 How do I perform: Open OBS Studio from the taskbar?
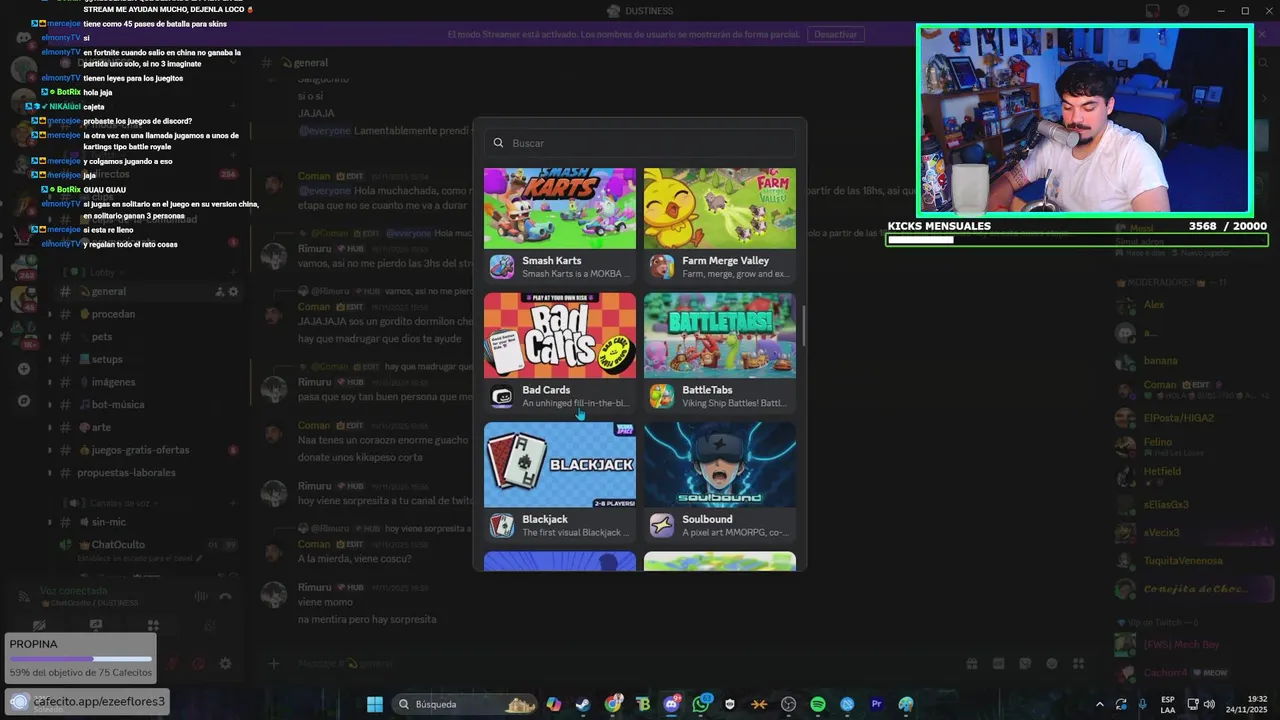788,704
